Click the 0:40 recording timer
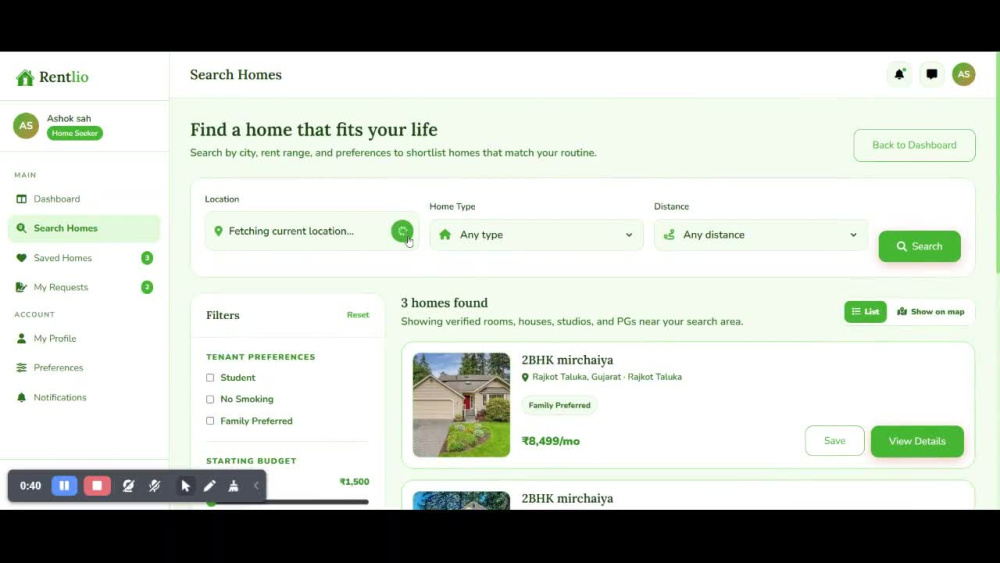This screenshot has height=563, width=1000. click(30, 486)
